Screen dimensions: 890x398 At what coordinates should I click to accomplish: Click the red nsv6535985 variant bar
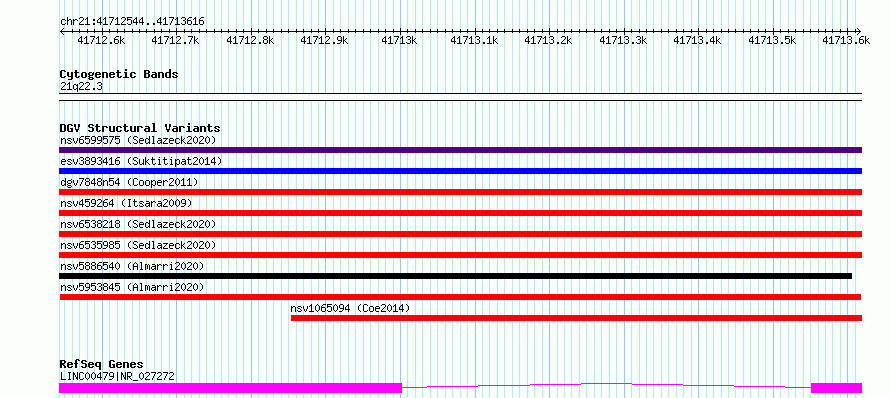tap(460, 255)
